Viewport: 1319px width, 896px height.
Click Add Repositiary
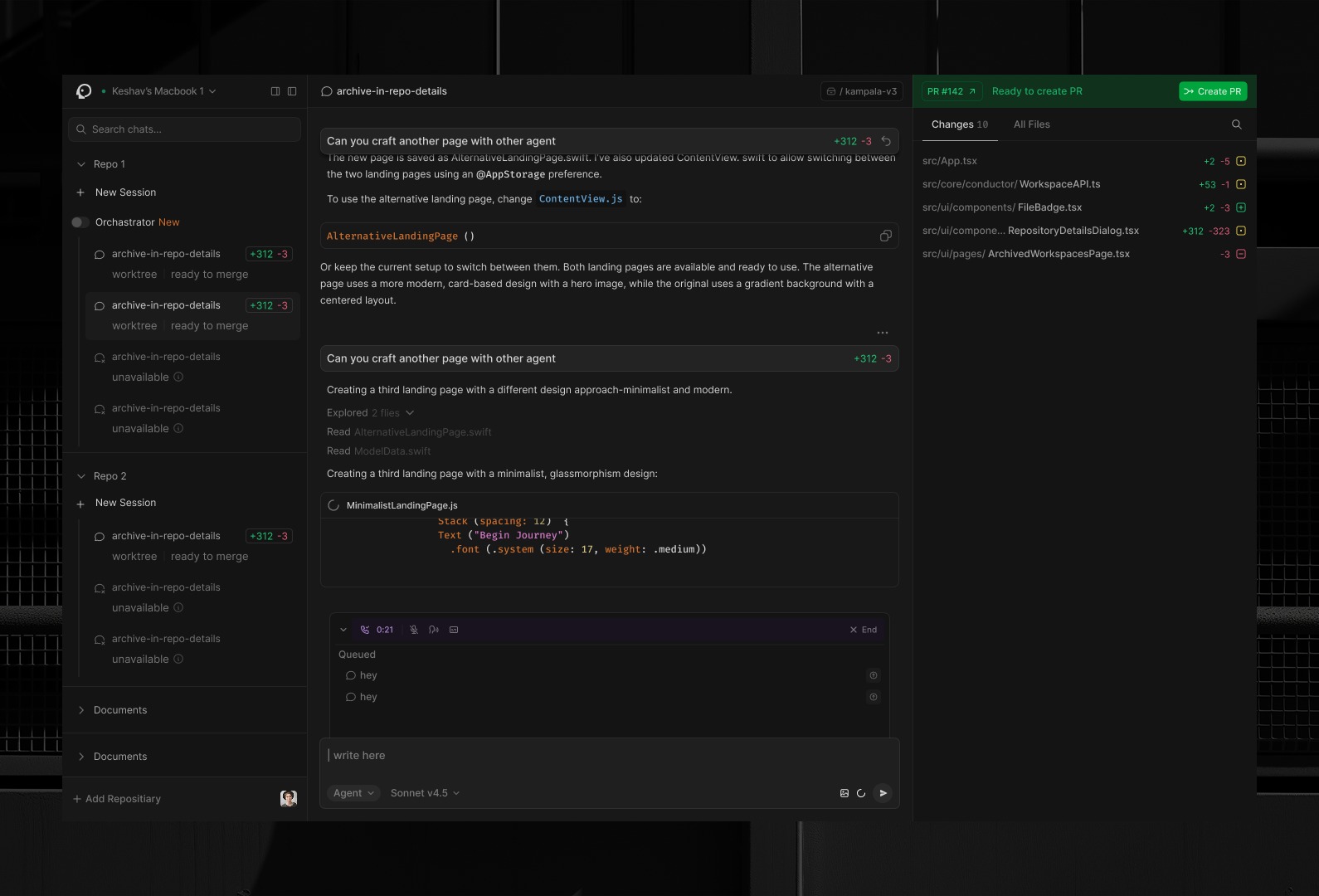click(x=116, y=799)
